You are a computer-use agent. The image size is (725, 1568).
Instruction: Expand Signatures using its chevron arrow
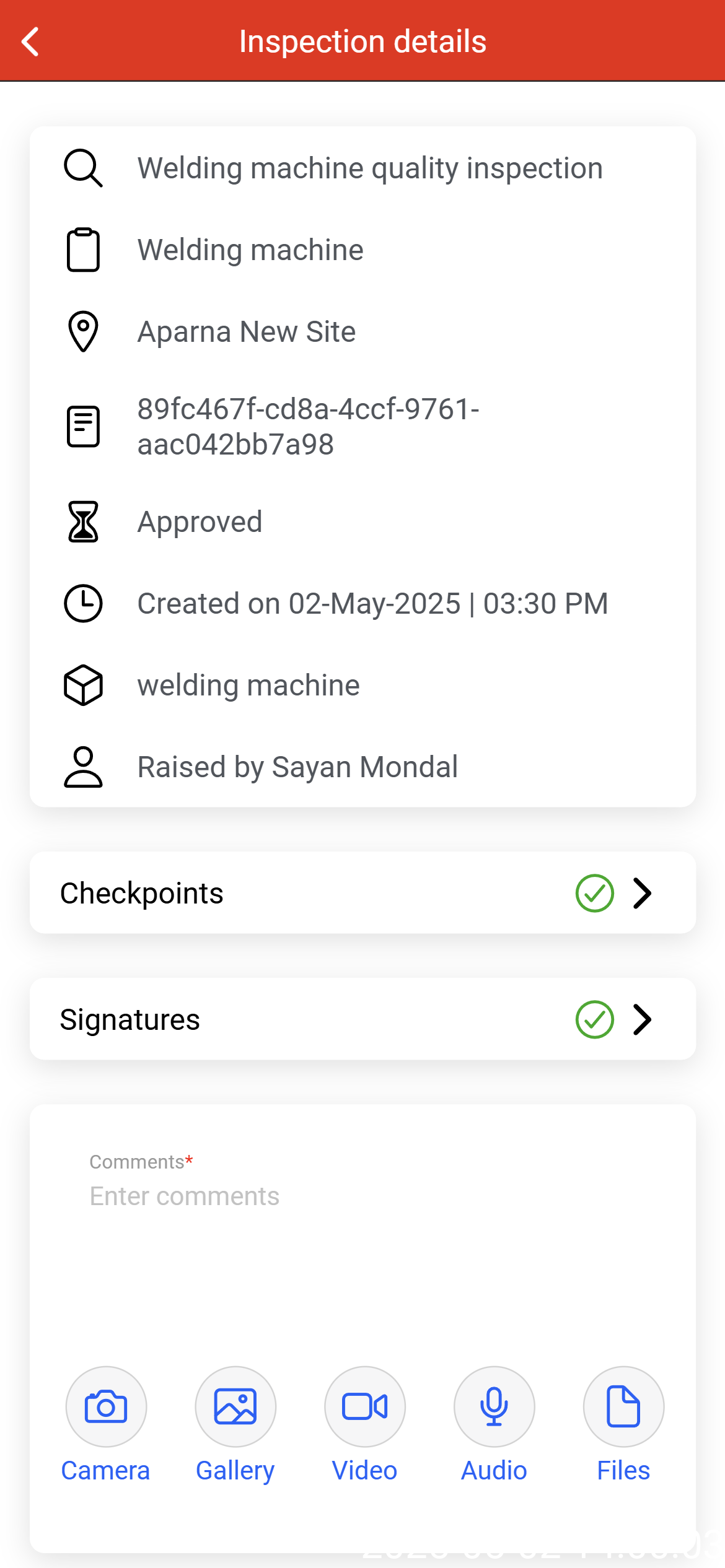(643, 1019)
